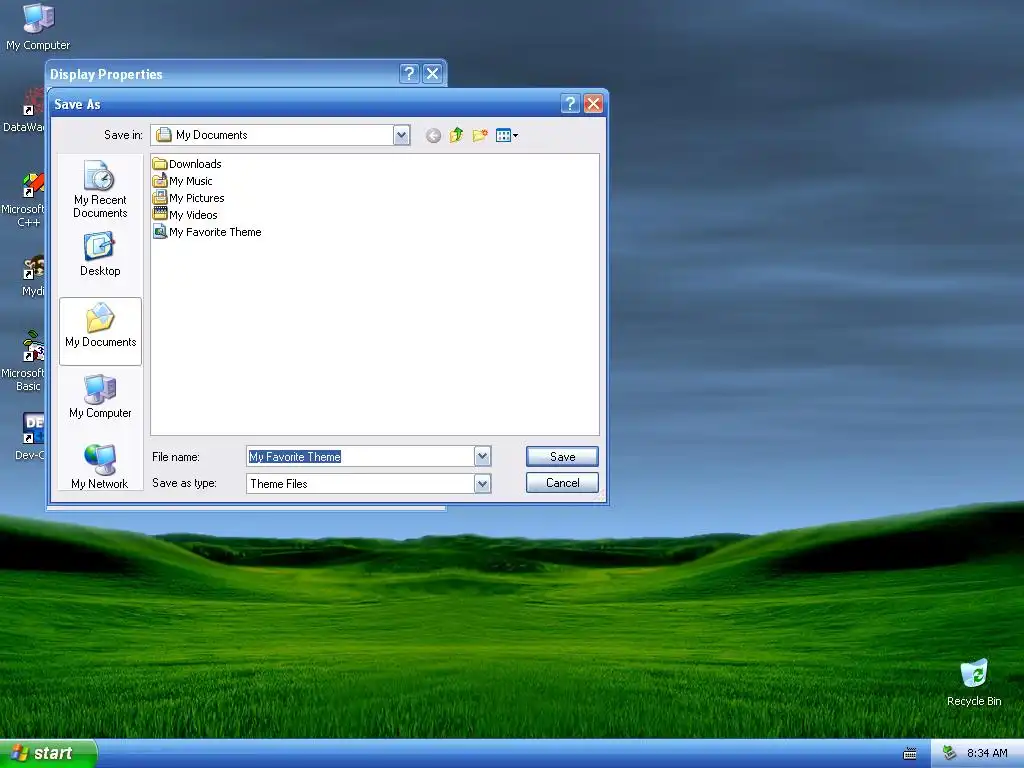1024x768 pixels.
Task: Expand the File name dropdown arrow
Action: [482, 456]
